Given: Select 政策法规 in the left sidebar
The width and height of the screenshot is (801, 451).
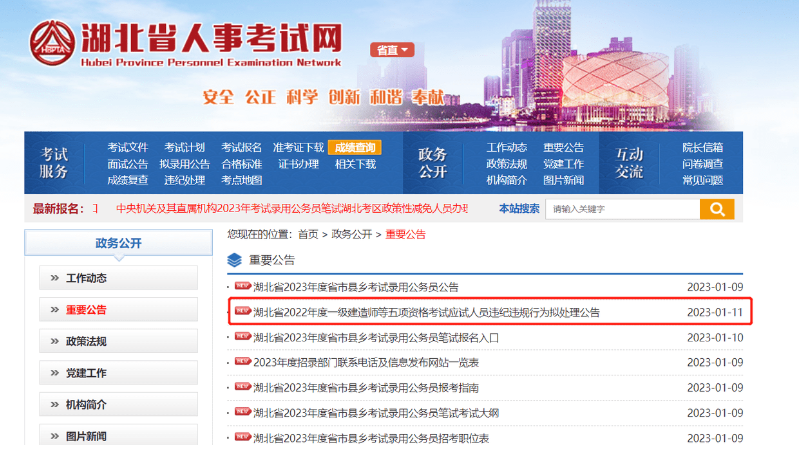Looking at the screenshot, I should click(119, 341).
